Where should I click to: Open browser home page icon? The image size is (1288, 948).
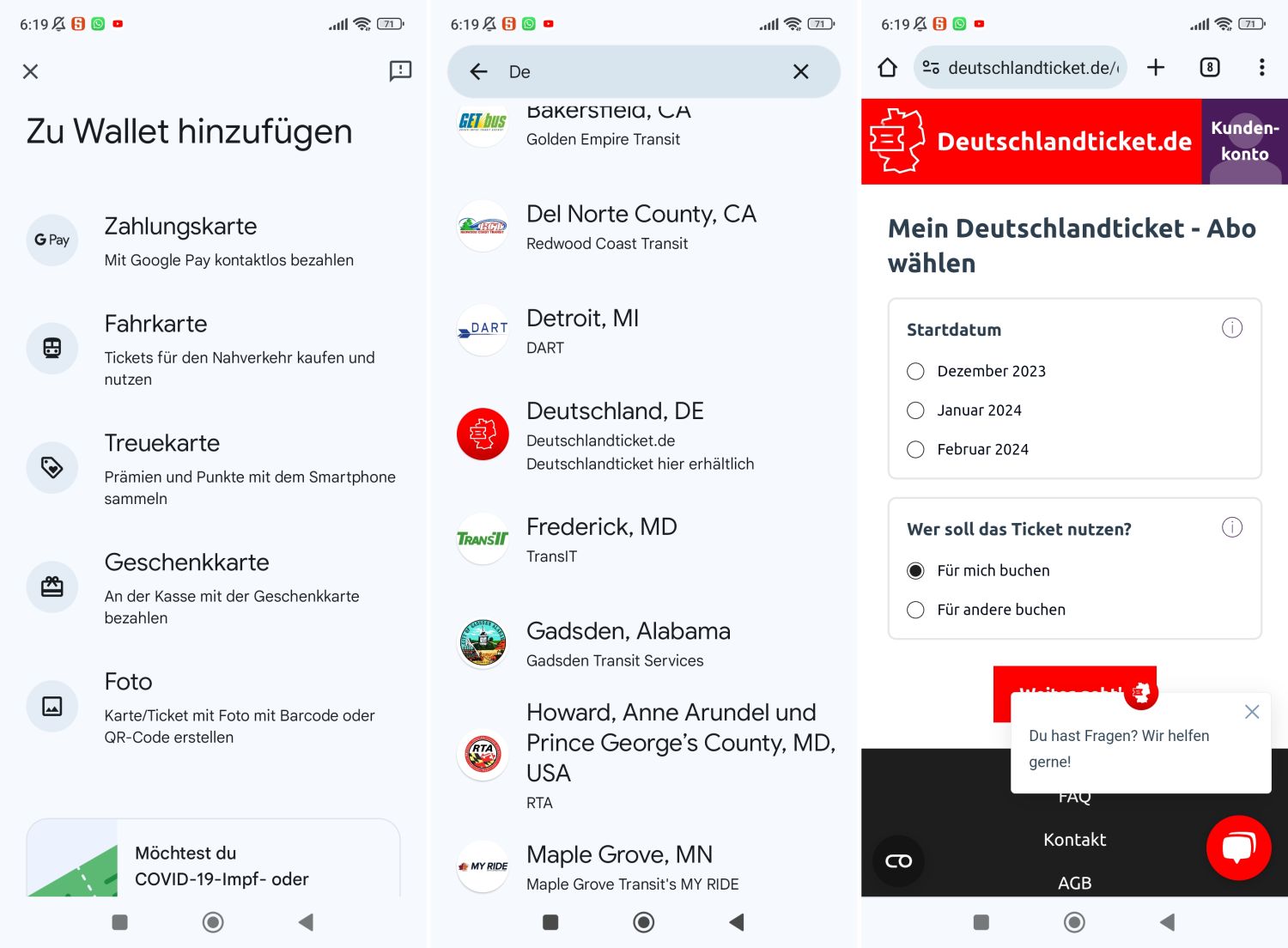(x=887, y=68)
